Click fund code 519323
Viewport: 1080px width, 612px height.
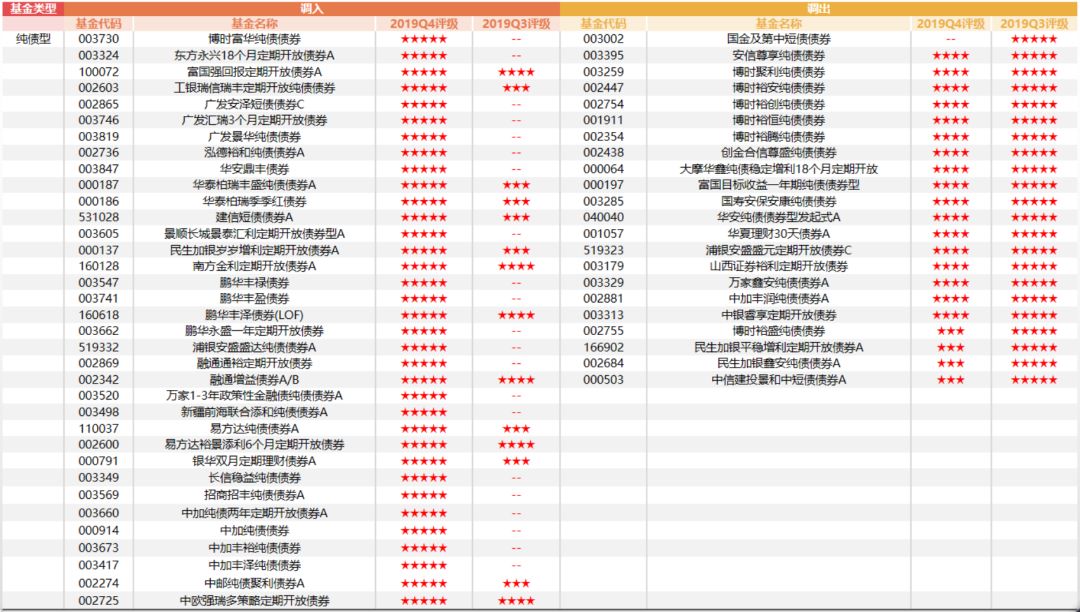tap(603, 251)
